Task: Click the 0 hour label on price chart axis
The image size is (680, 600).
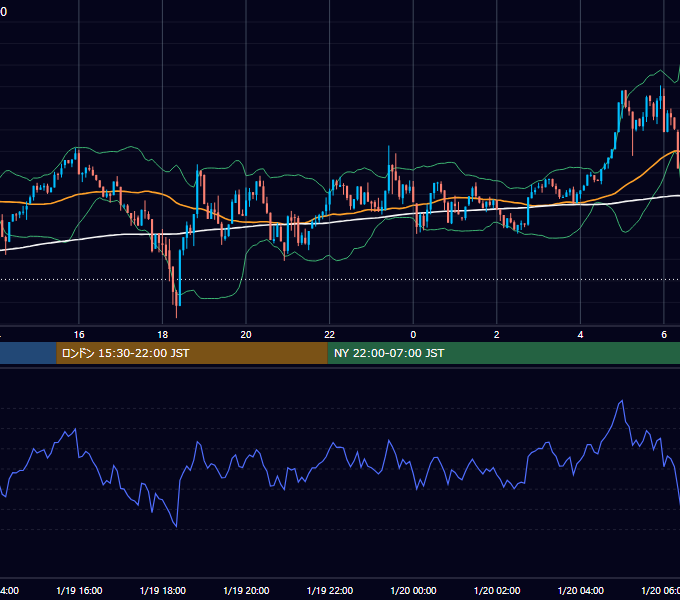Action: pos(413,335)
